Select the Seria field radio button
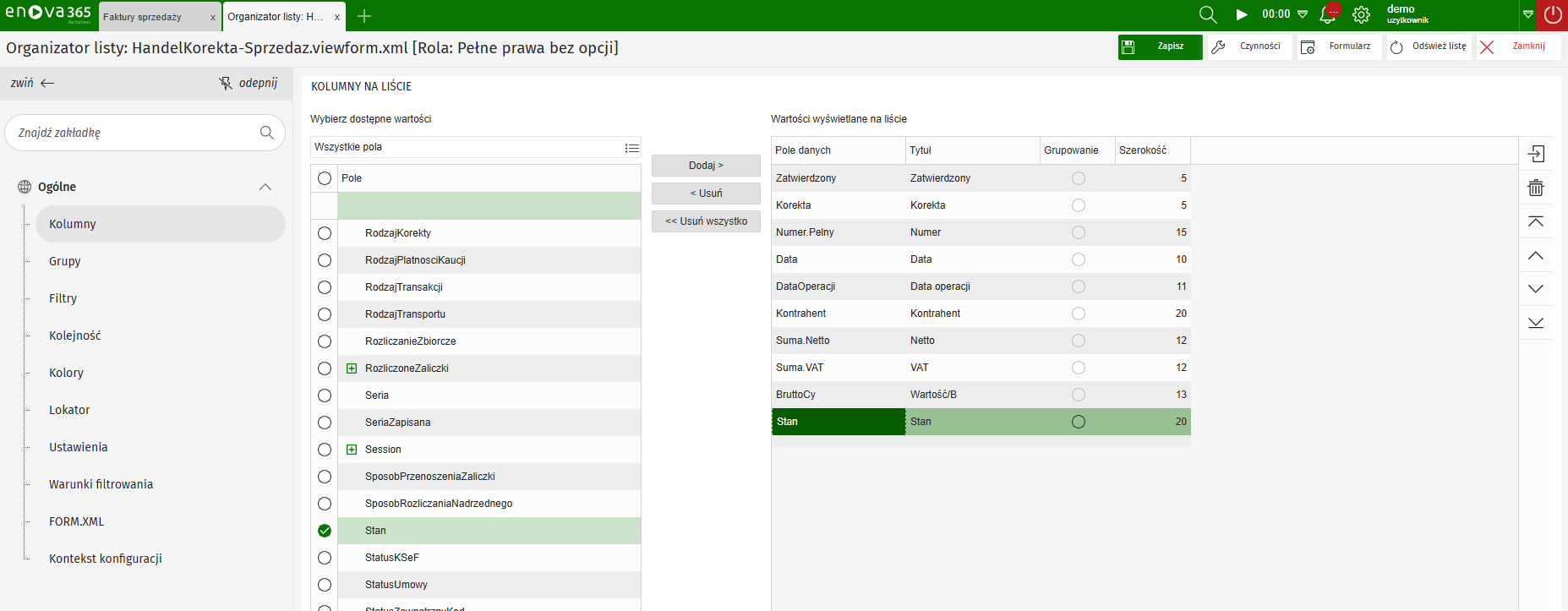 (x=325, y=396)
